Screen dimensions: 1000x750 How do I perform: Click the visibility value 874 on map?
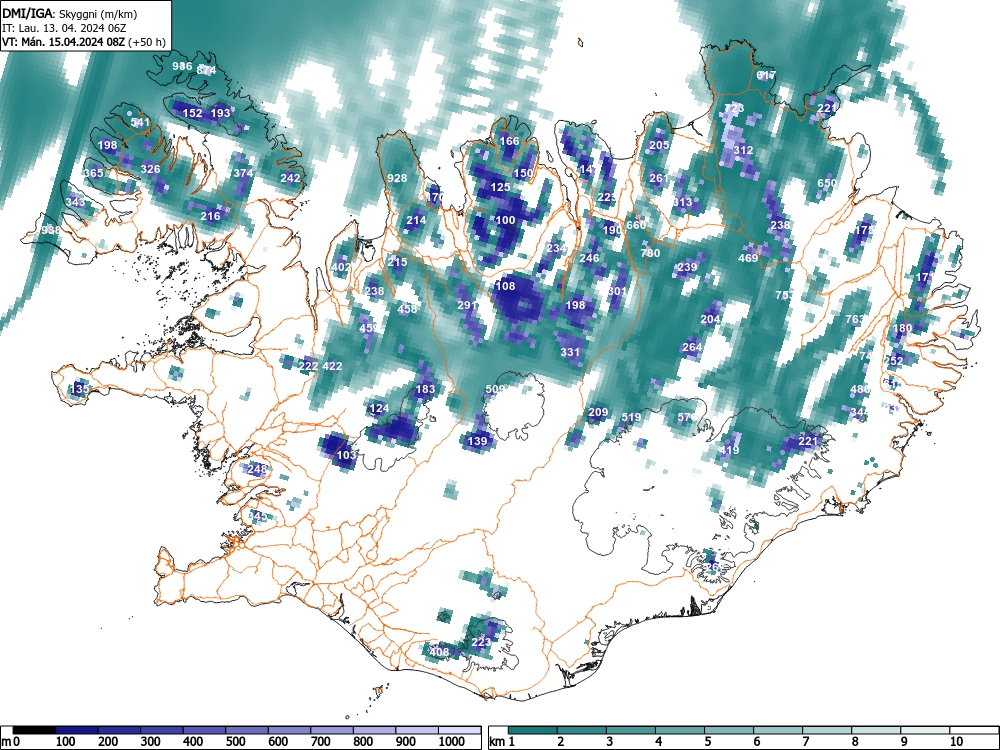tap(207, 71)
